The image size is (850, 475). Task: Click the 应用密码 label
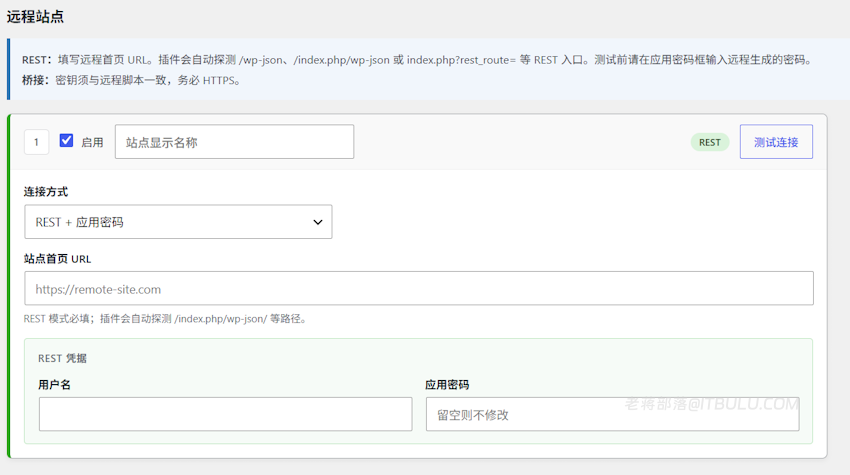[447, 384]
